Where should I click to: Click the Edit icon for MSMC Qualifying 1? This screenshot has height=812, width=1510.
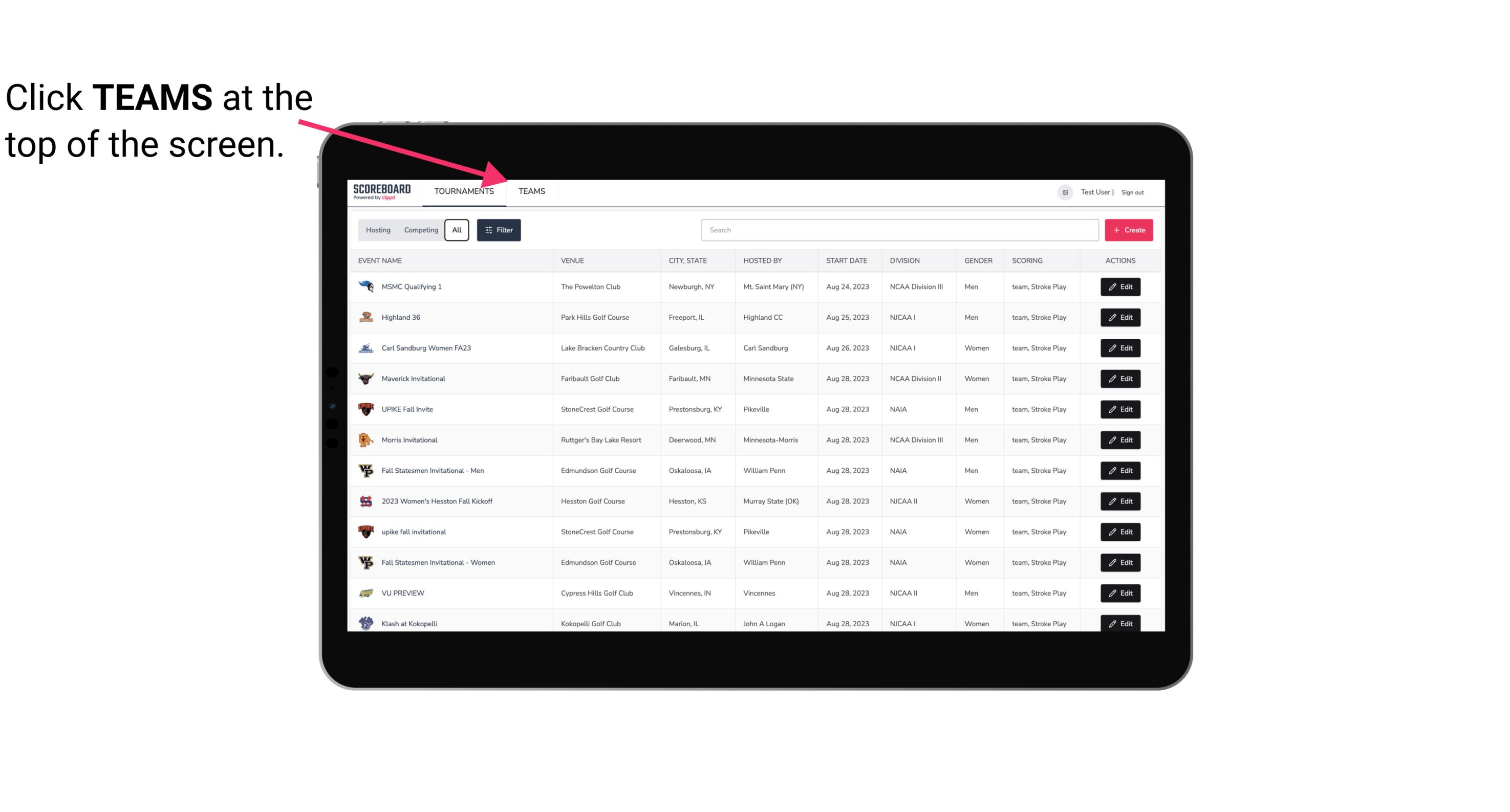tap(1121, 287)
